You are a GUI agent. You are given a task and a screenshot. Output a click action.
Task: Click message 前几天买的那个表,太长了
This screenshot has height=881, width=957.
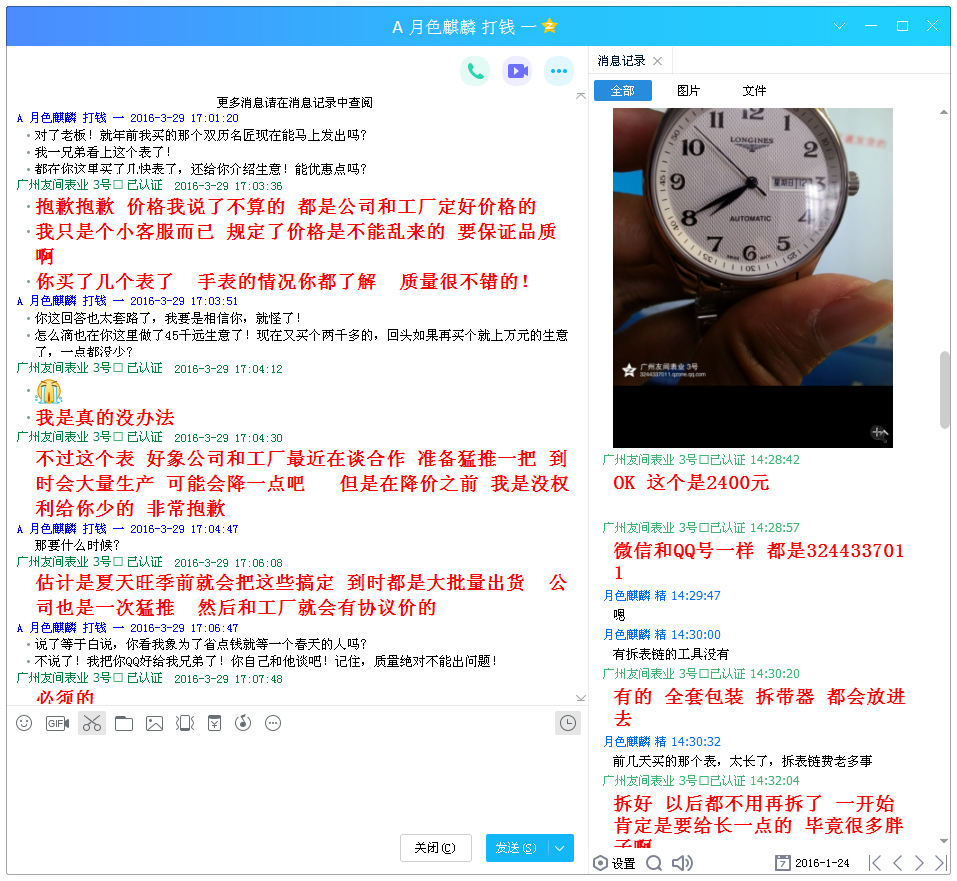[x=743, y=761]
